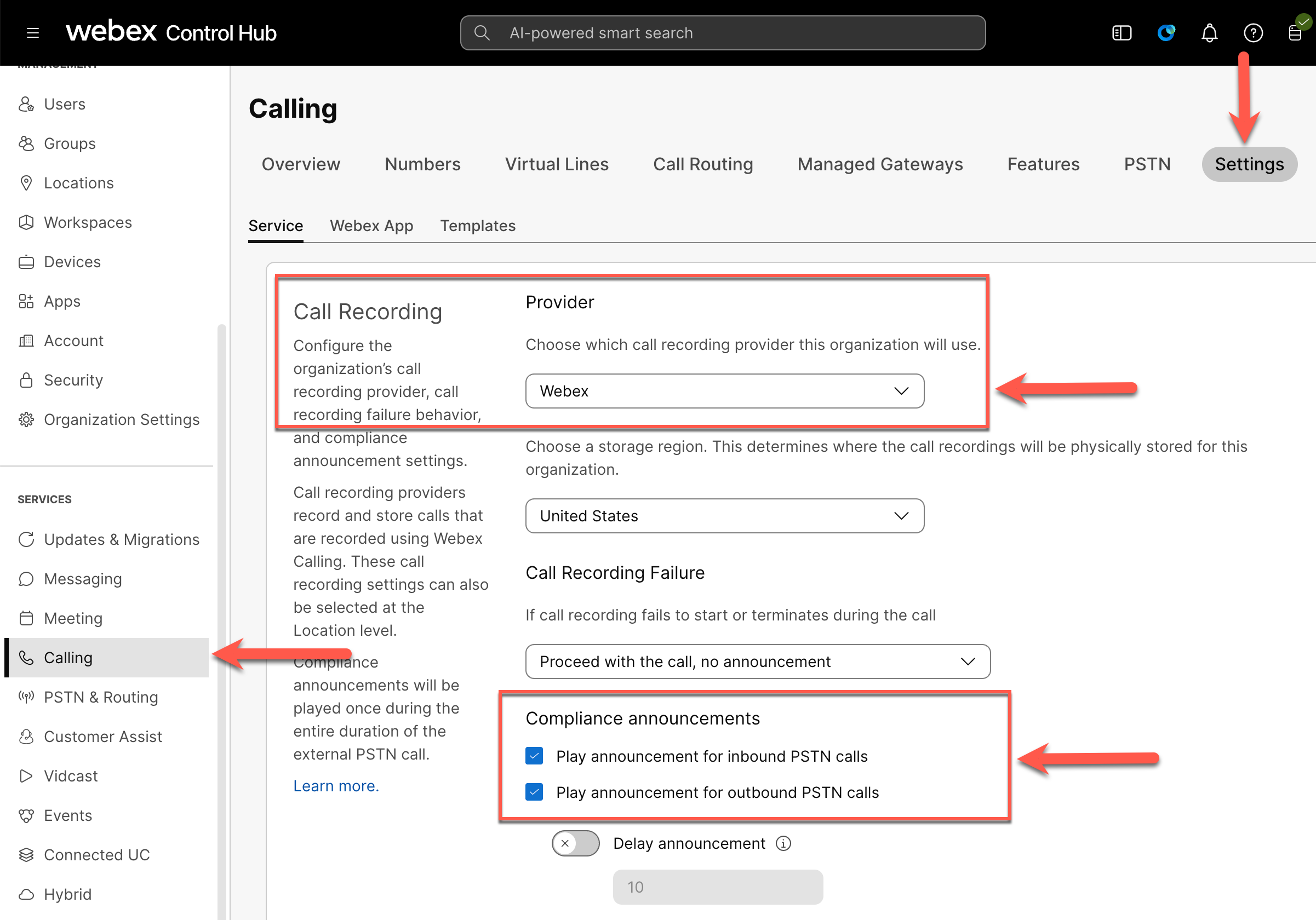1316x920 pixels.
Task: Open the PSTN & Routing service
Action: 101,697
